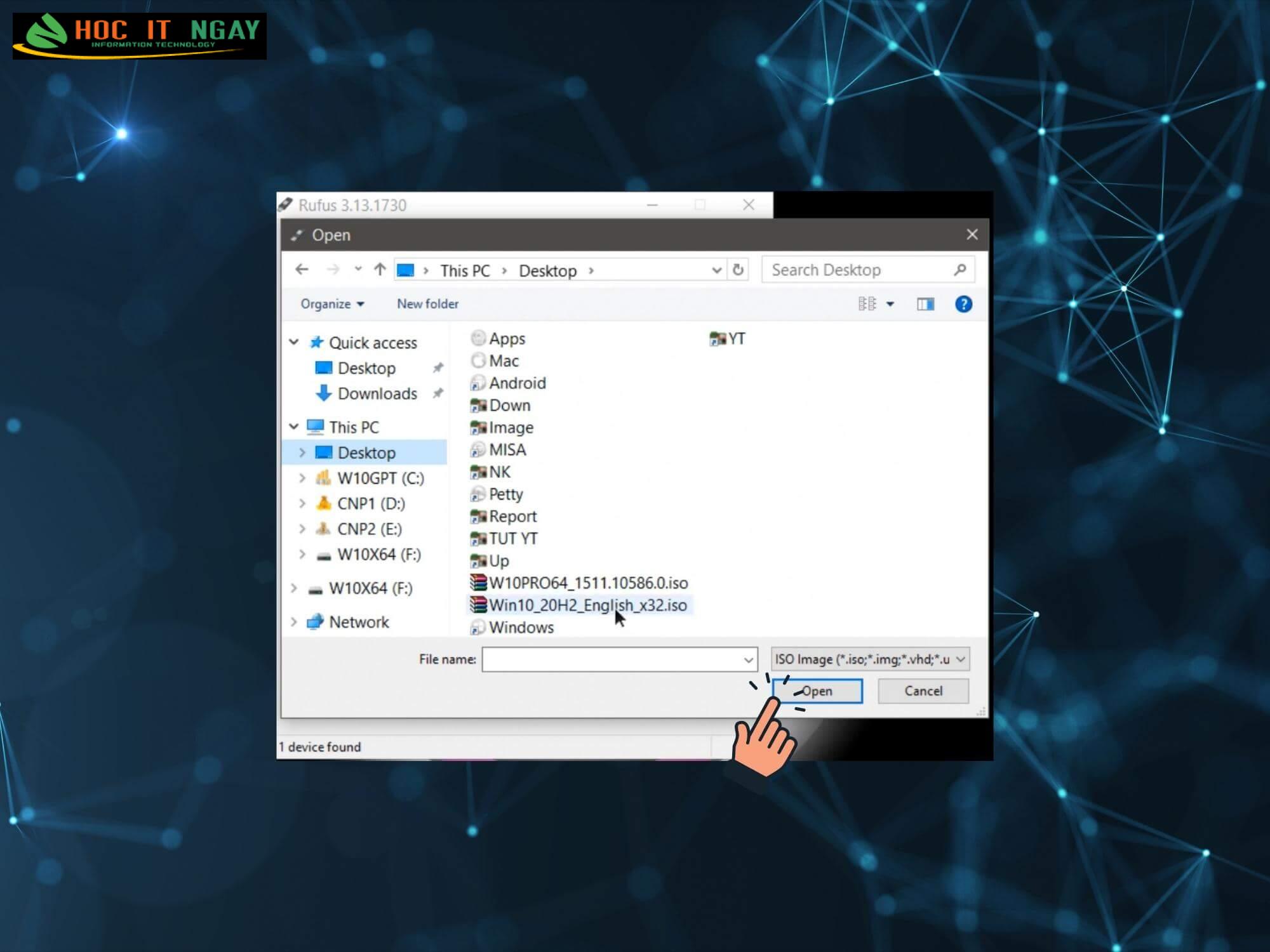Screen dimensions: 1270x952
Task: Select the Apps folder shortcut
Action: [x=498, y=338]
